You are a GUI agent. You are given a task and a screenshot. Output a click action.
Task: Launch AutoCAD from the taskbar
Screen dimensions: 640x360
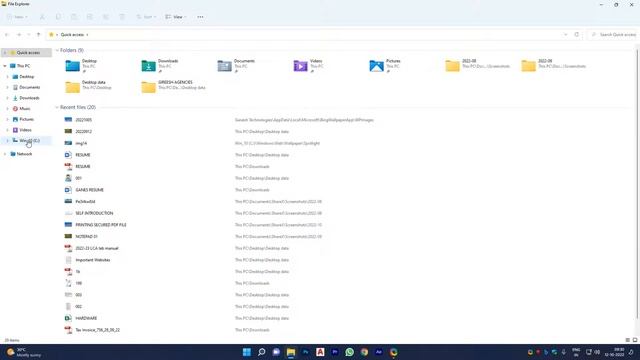point(320,352)
